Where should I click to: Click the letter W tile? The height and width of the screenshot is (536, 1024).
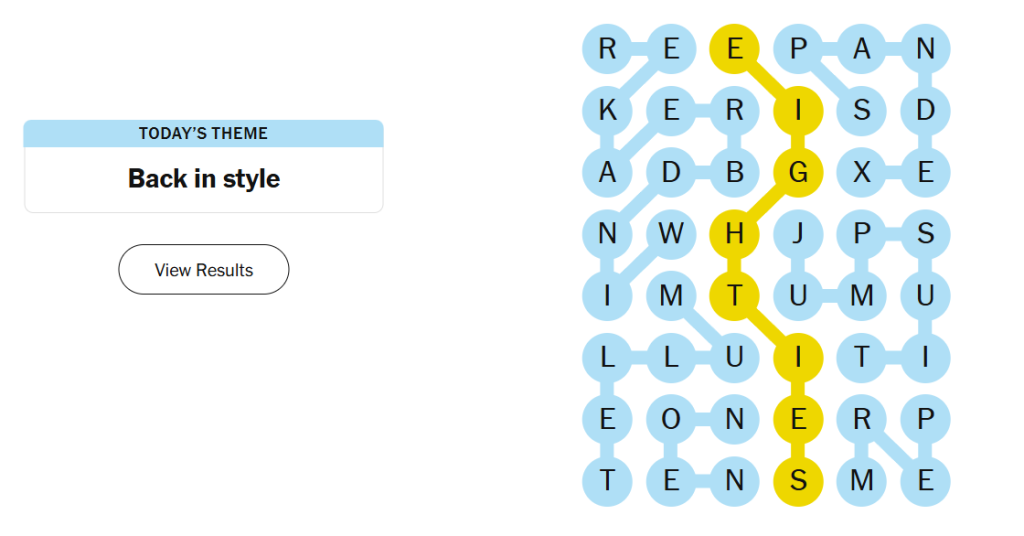[671, 234]
